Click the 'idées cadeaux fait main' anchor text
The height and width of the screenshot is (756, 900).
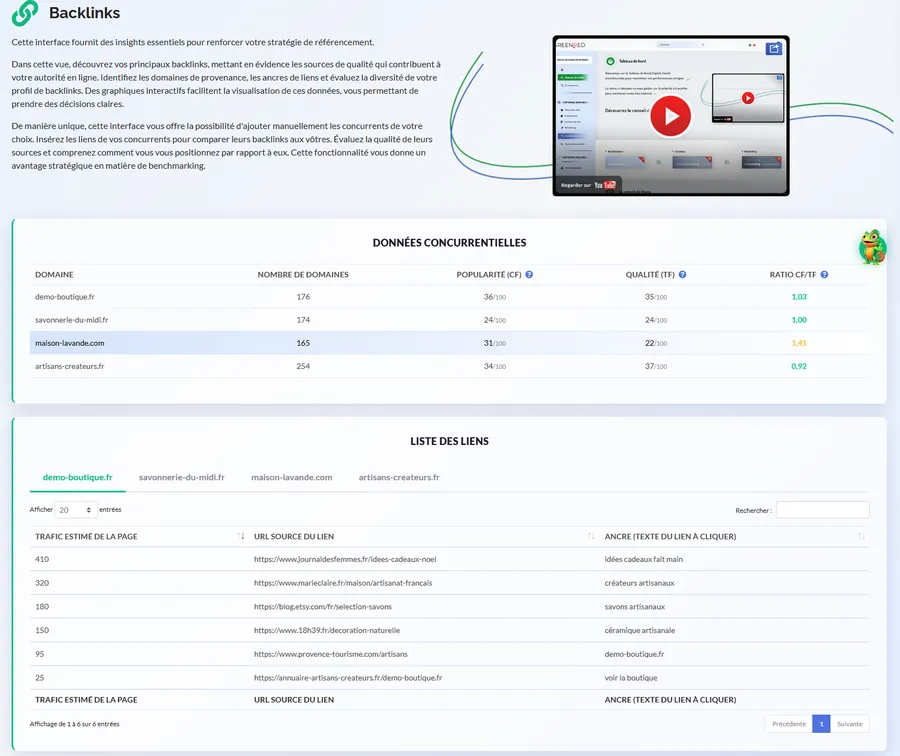[643, 559]
